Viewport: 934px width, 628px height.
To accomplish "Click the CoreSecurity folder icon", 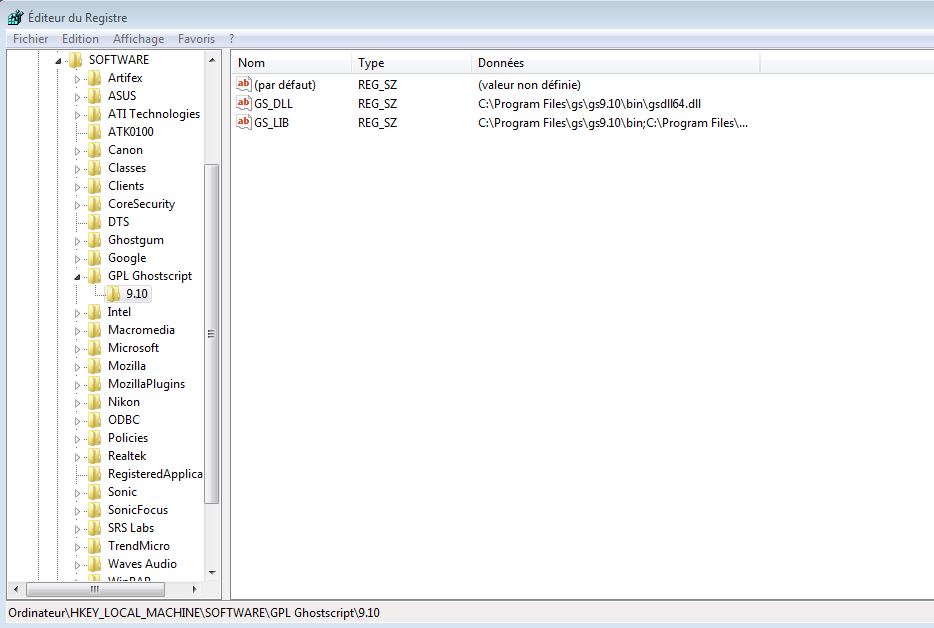I will (94, 204).
